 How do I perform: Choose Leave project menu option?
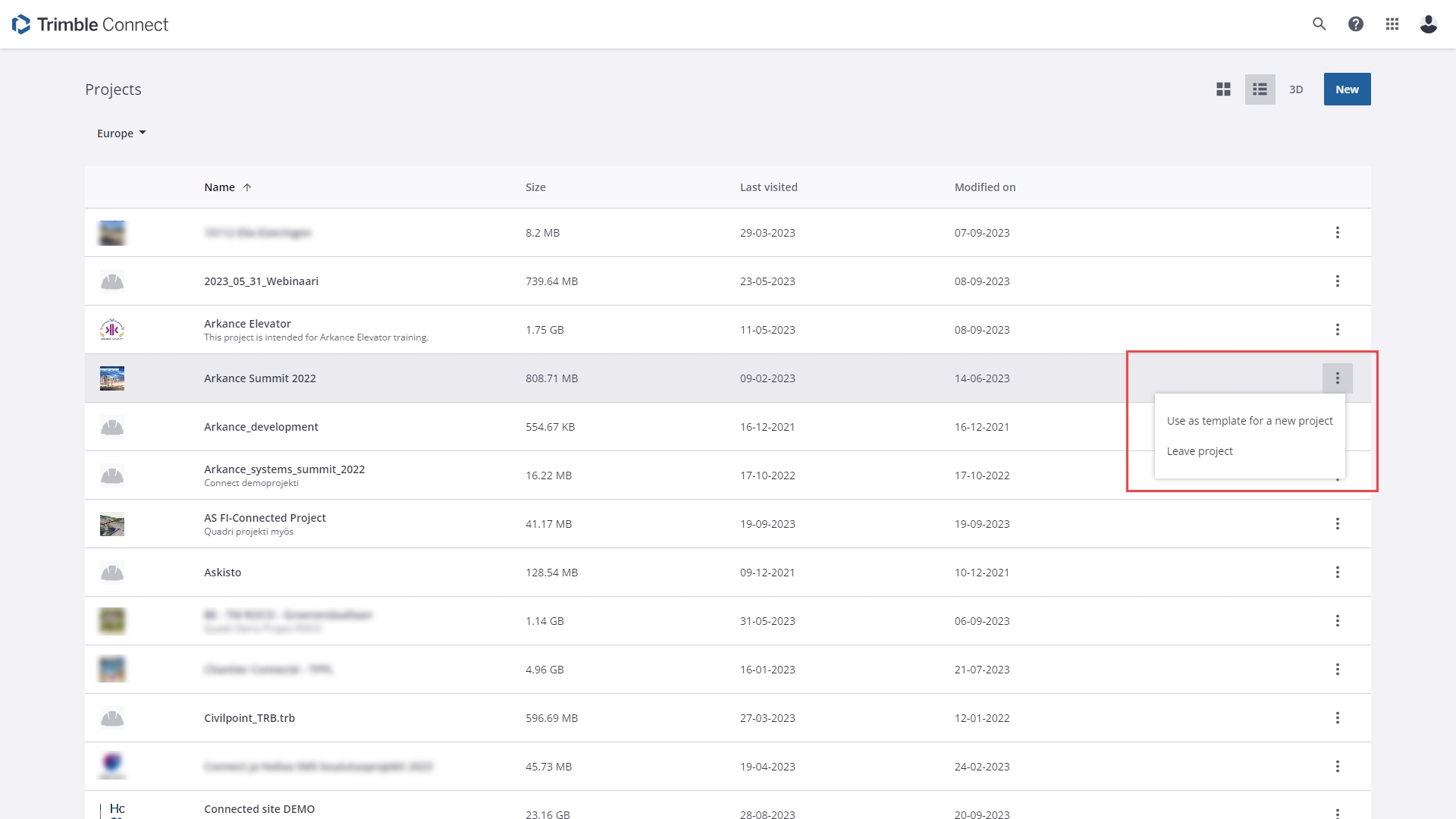click(x=1200, y=451)
